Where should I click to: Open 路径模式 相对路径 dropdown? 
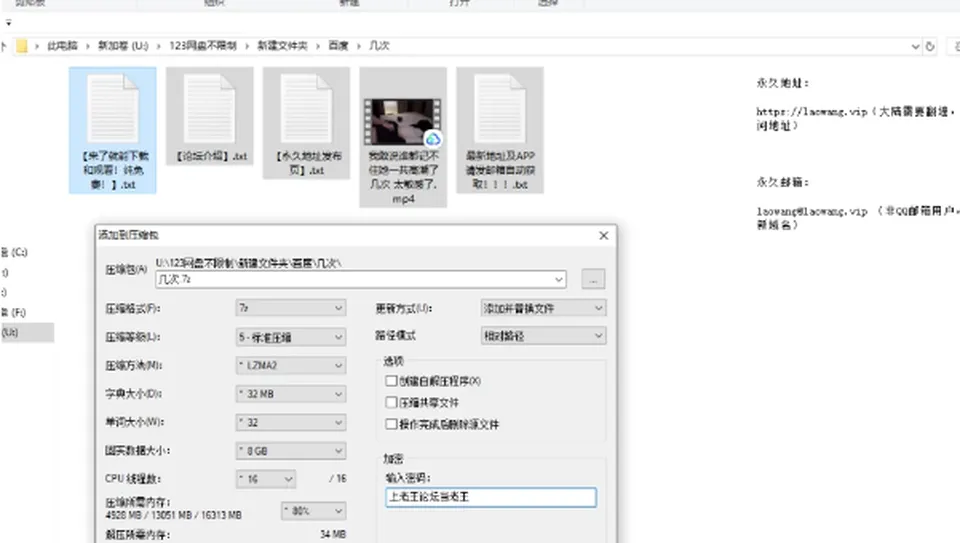point(544,335)
